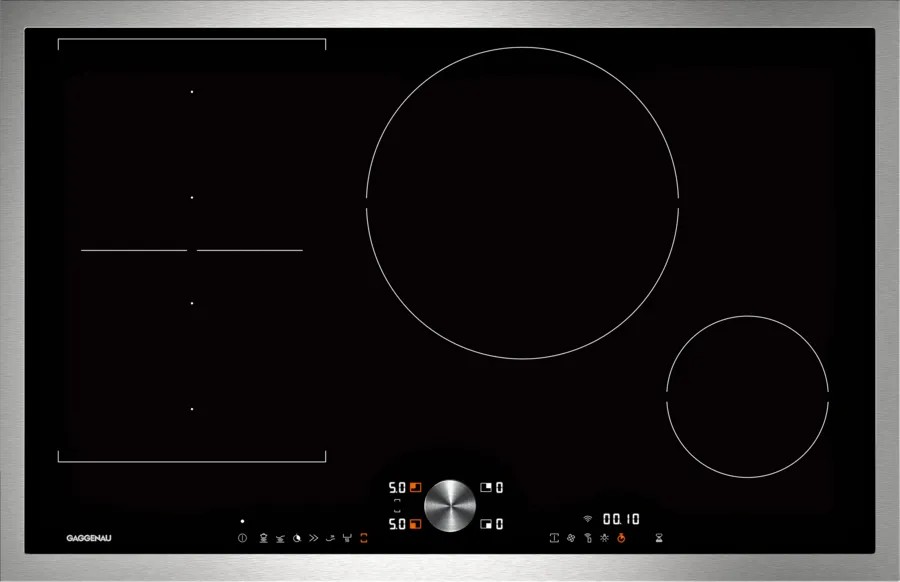Tap the hourglass short-term timer icon
This screenshot has width=900, height=582.
point(659,538)
